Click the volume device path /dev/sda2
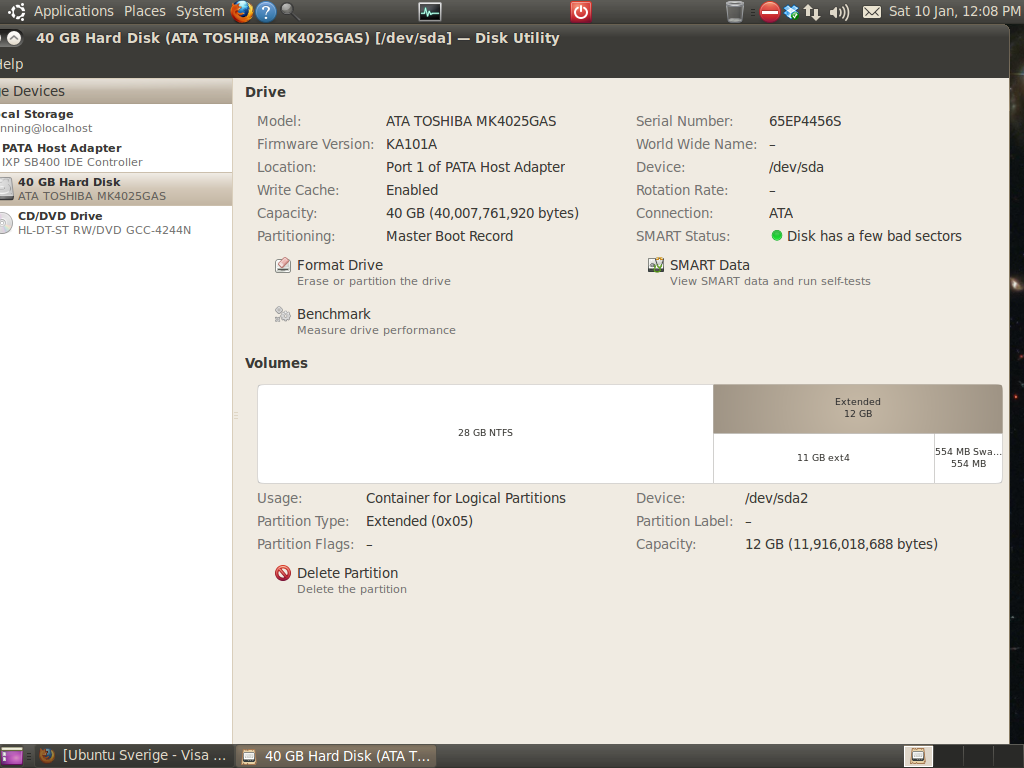Image resolution: width=1024 pixels, height=768 pixels. coord(776,498)
